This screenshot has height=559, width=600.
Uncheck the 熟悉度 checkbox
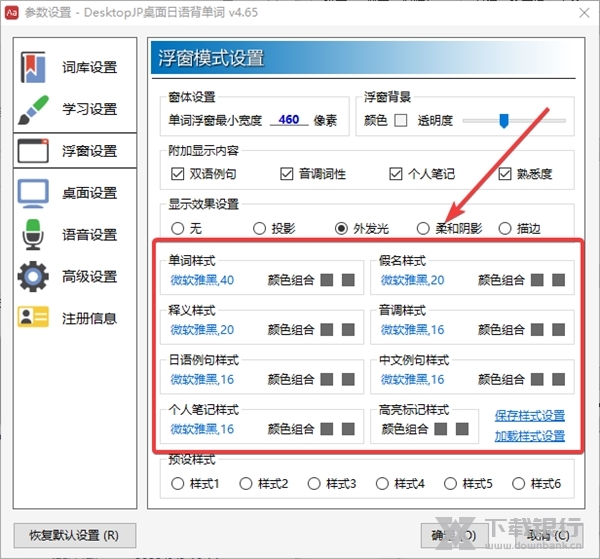coord(505,174)
